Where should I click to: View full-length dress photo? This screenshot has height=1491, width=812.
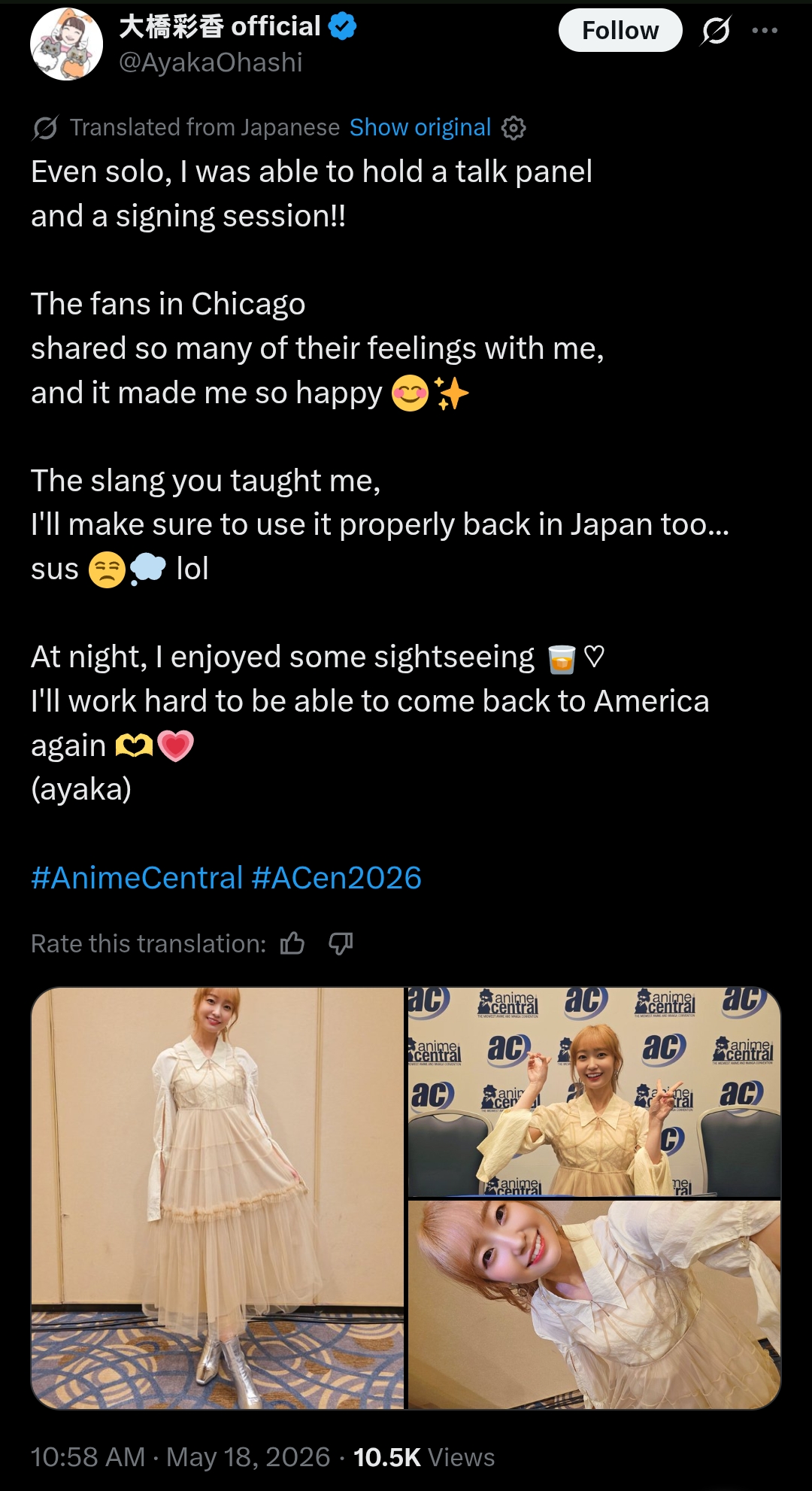[217, 1198]
